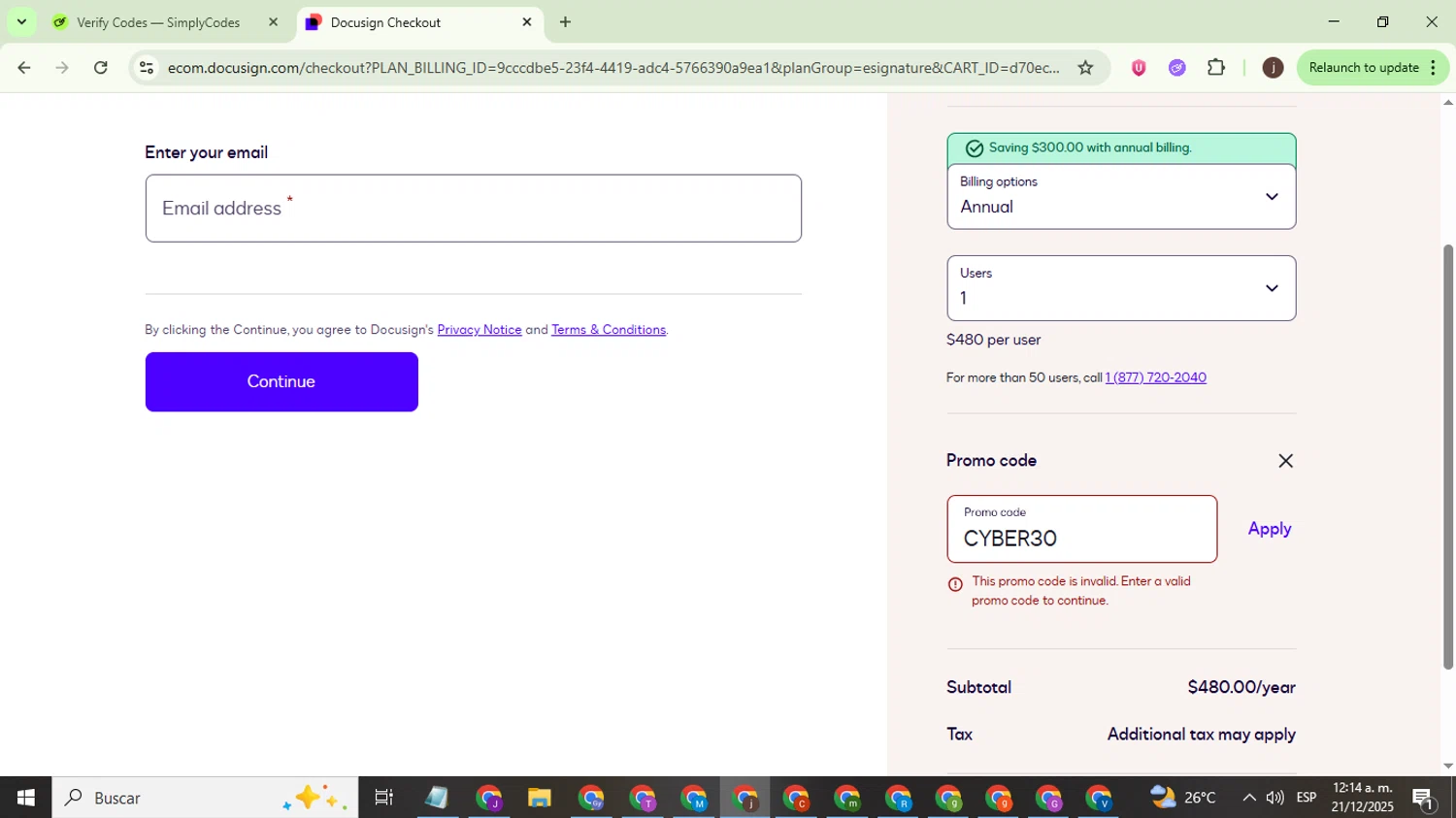Show hidden system tray icons
This screenshot has height=818, width=1456.
click(x=1249, y=798)
